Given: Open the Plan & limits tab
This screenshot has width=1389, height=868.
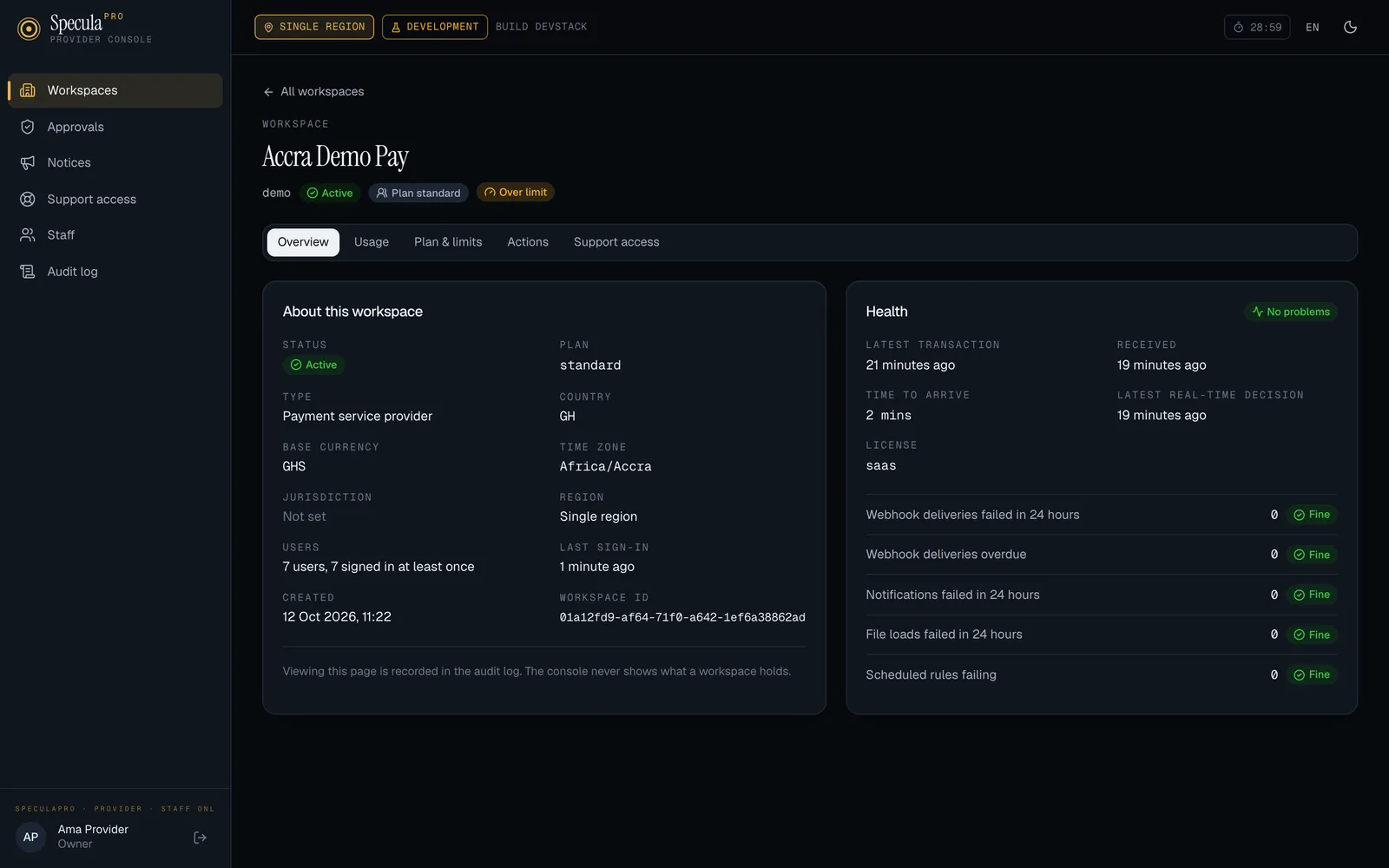Looking at the screenshot, I should click(x=448, y=242).
